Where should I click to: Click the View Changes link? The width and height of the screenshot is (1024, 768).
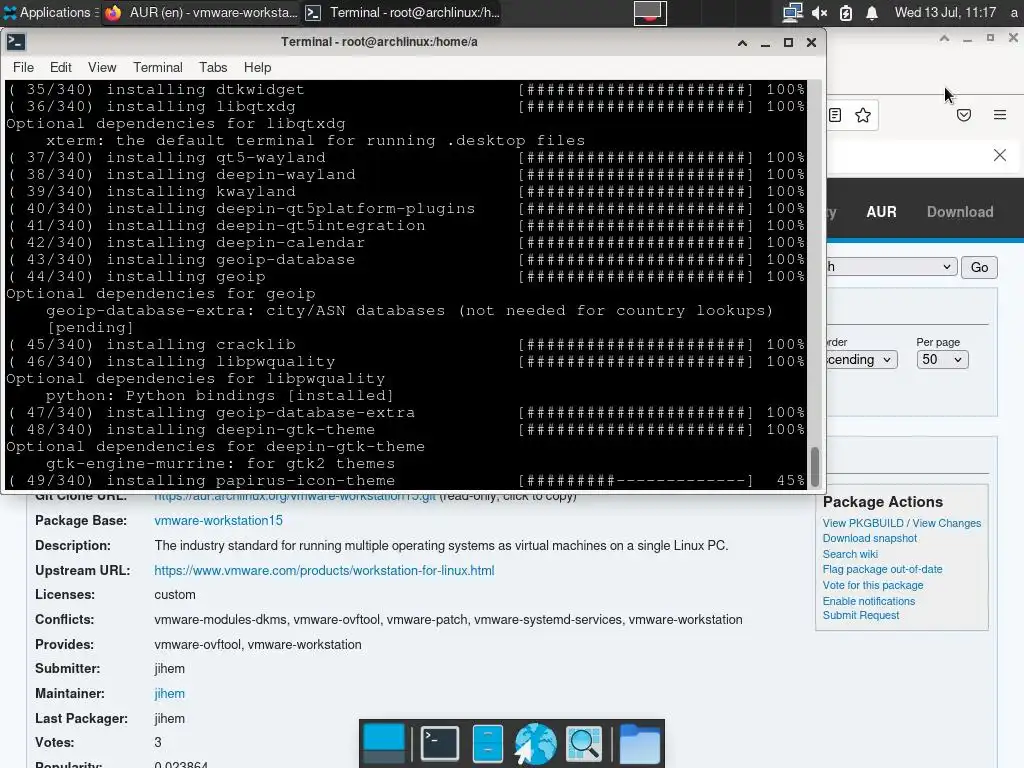point(946,523)
